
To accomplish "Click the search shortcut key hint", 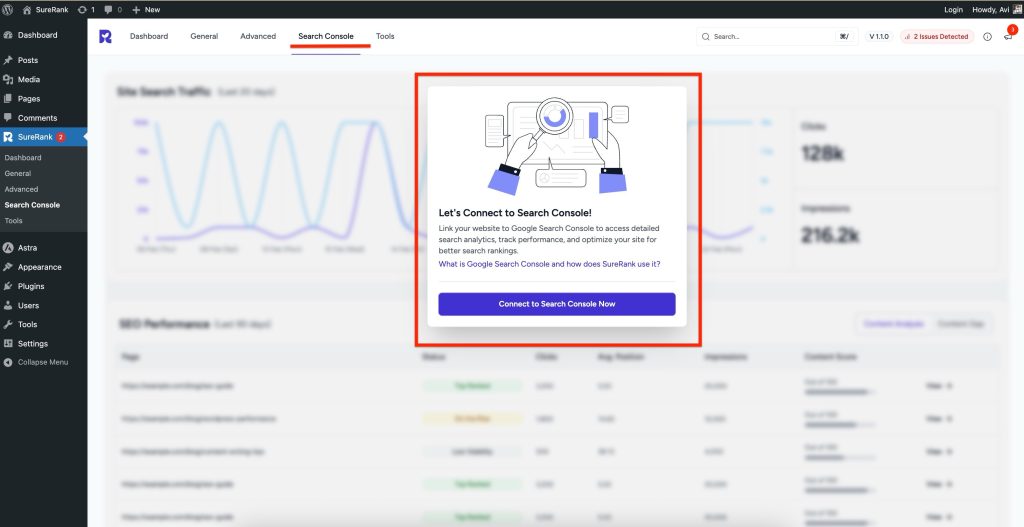I will coord(844,37).
